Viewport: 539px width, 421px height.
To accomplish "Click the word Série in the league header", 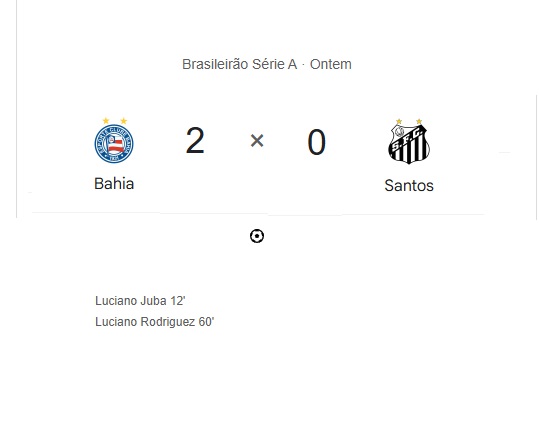I will click(268, 64).
